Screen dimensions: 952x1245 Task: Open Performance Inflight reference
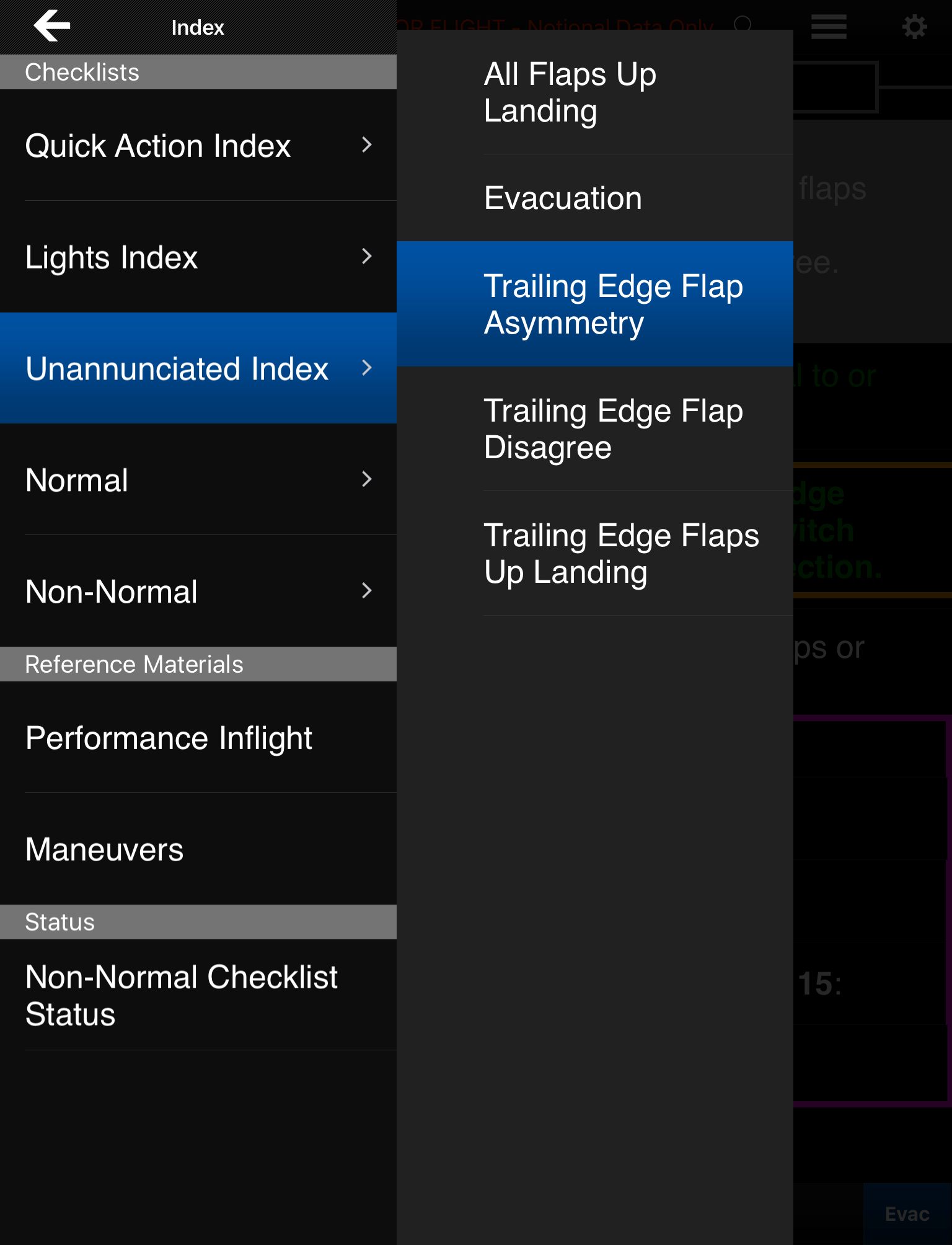pos(169,738)
